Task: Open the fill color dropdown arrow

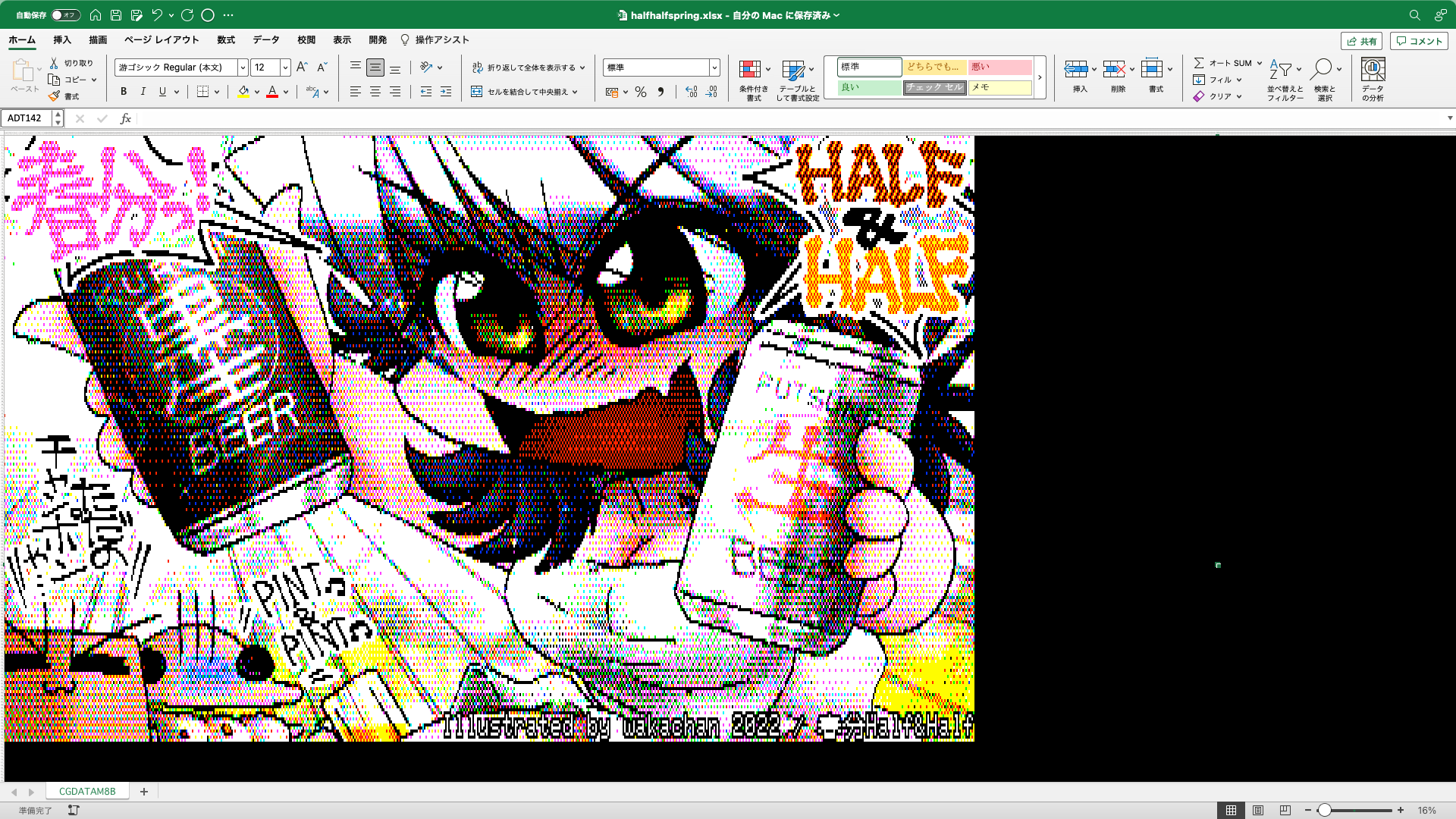Action: click(257, 92)
